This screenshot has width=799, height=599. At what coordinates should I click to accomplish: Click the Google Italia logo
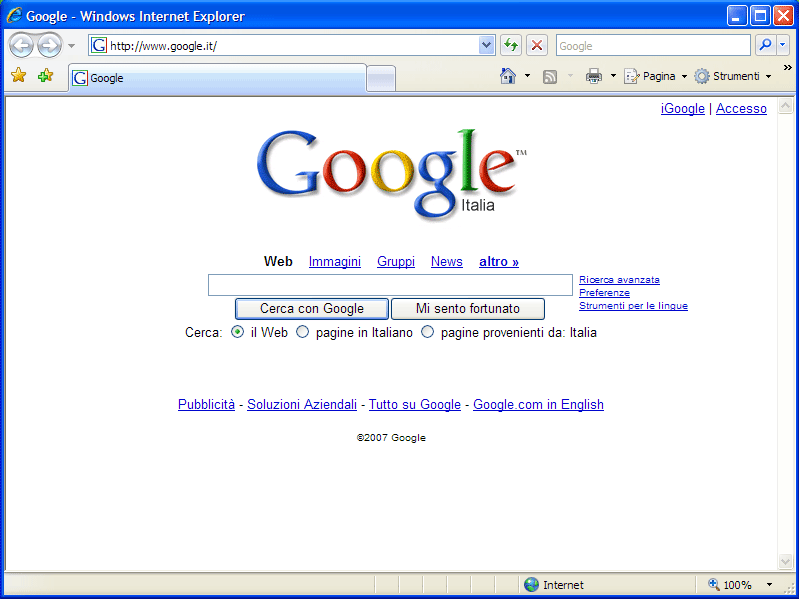pyautogui.click(x=391, y=174)
